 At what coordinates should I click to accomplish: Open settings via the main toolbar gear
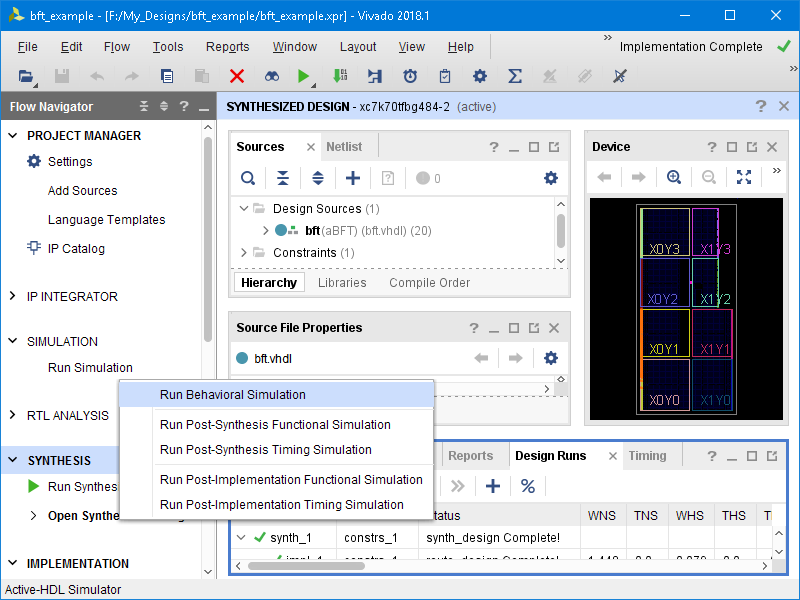(480, 77)
